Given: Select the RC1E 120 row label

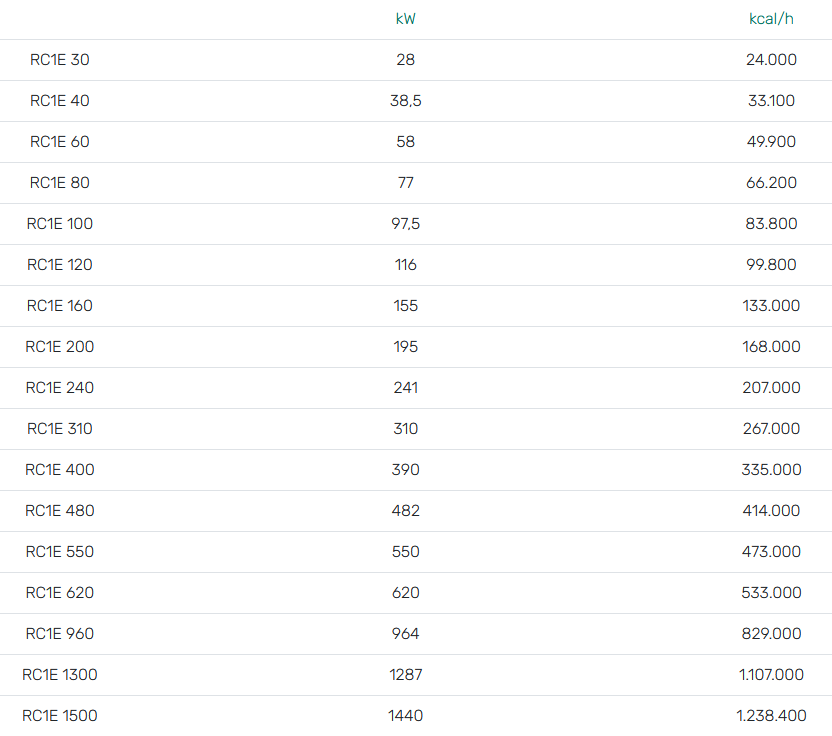Looking at the screenshot, I should (x=60, y=265).
